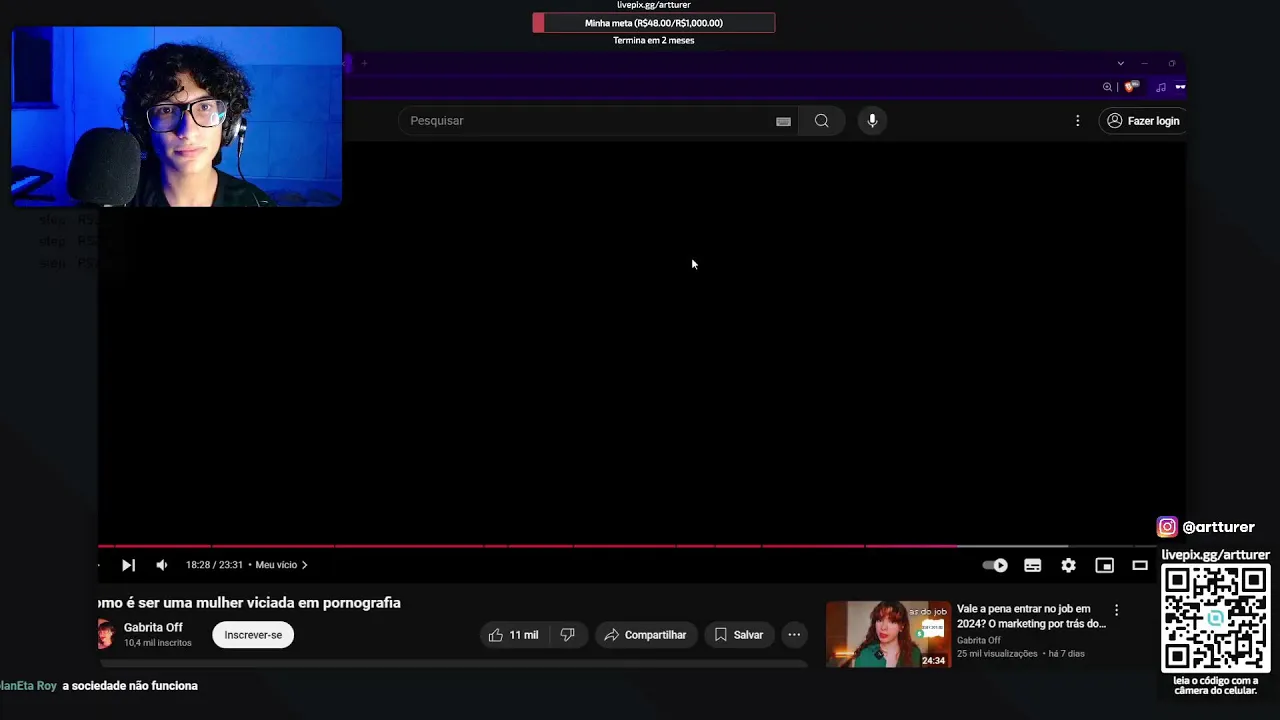Enable theater mode
Viewport: 1280px width, 720px height.
1140,565
